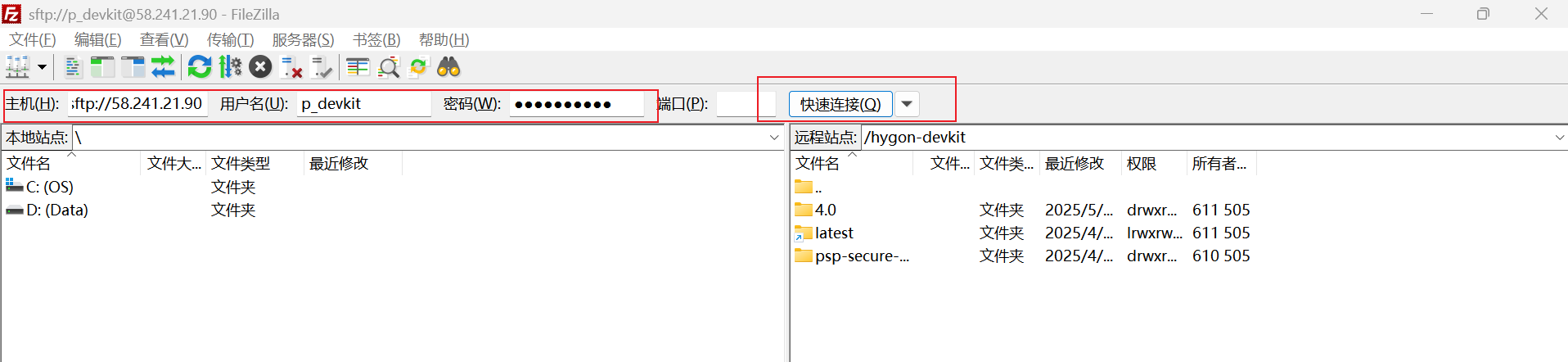Expand the 远程站点 path dropdown
1568x362 pixels.
1560,138
